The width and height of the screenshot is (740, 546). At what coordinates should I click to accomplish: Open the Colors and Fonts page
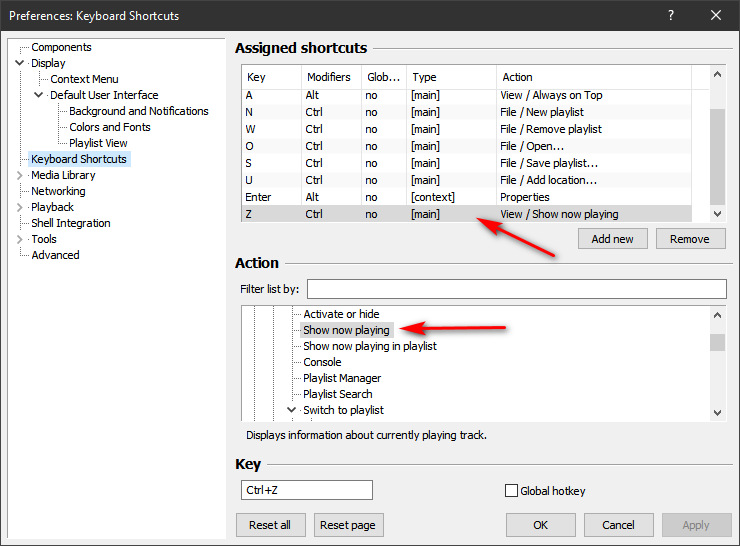point(109,127)
